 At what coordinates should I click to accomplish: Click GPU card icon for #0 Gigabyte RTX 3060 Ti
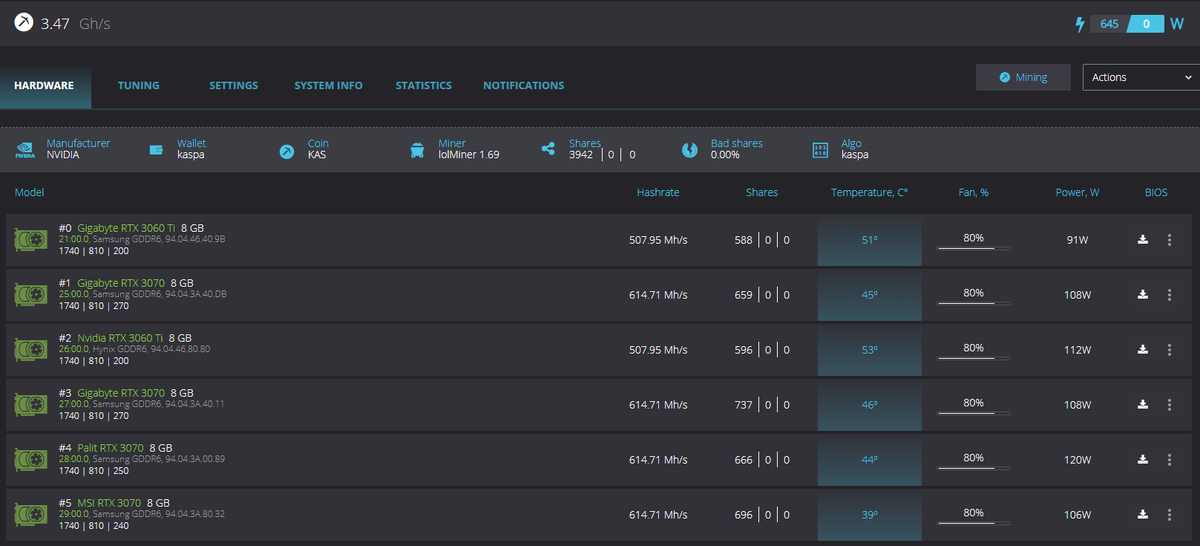coord(31,241)
